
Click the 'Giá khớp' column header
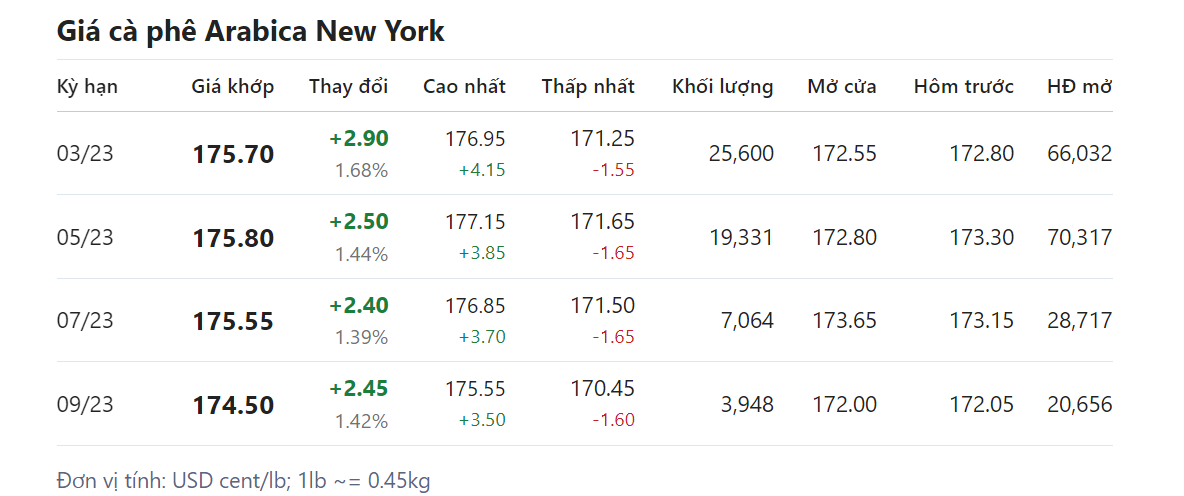pyautogui.click(x=232, y=86)
